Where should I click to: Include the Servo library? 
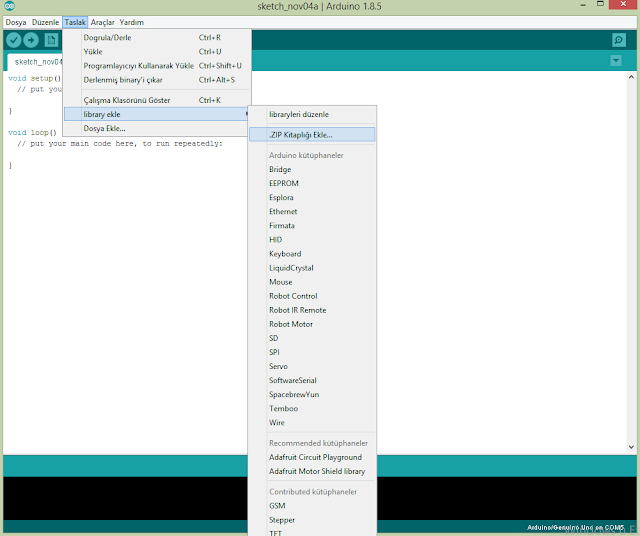pos(312,367)
